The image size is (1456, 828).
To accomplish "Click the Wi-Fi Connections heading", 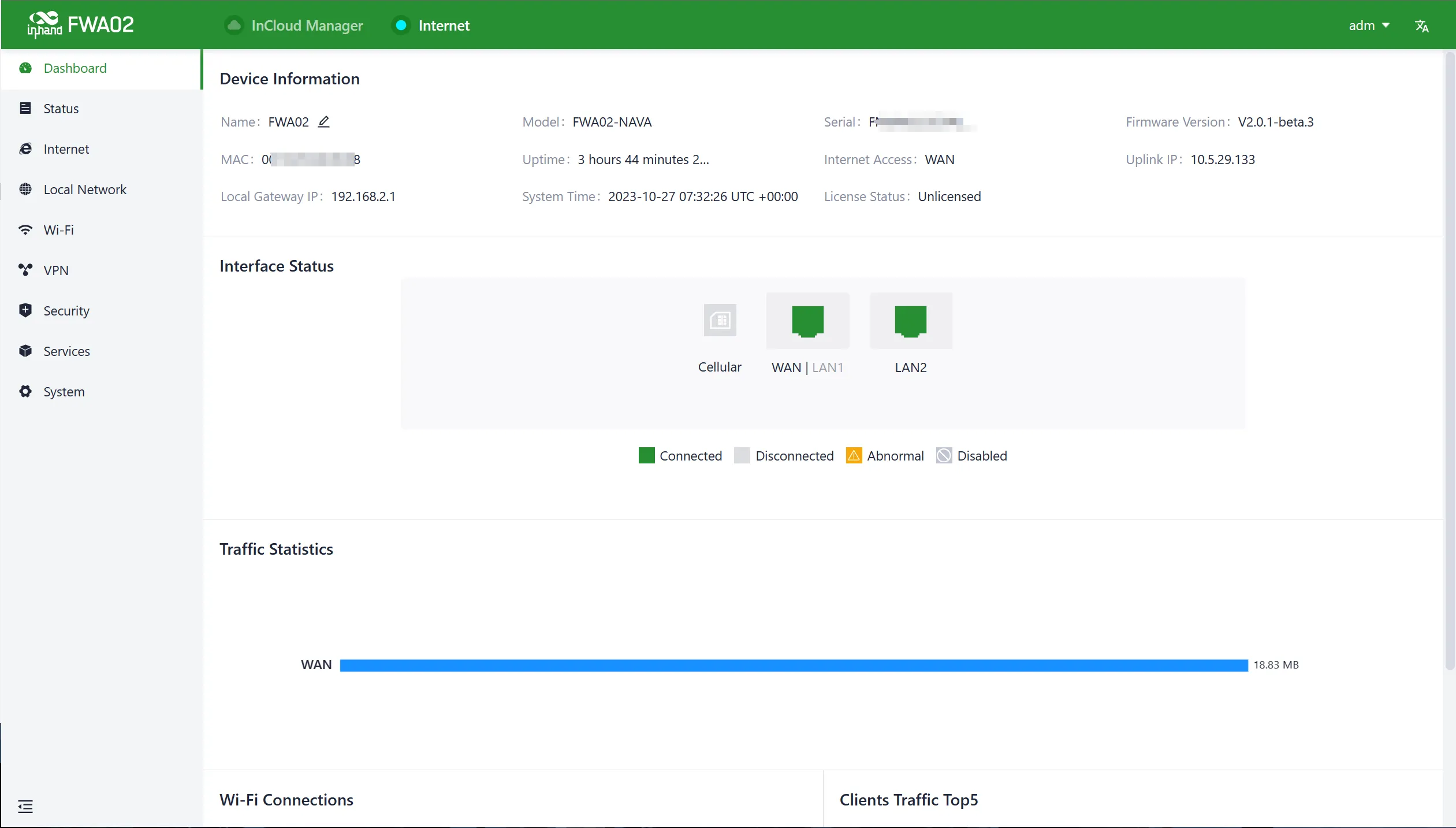I will click(x=286, y=800).
